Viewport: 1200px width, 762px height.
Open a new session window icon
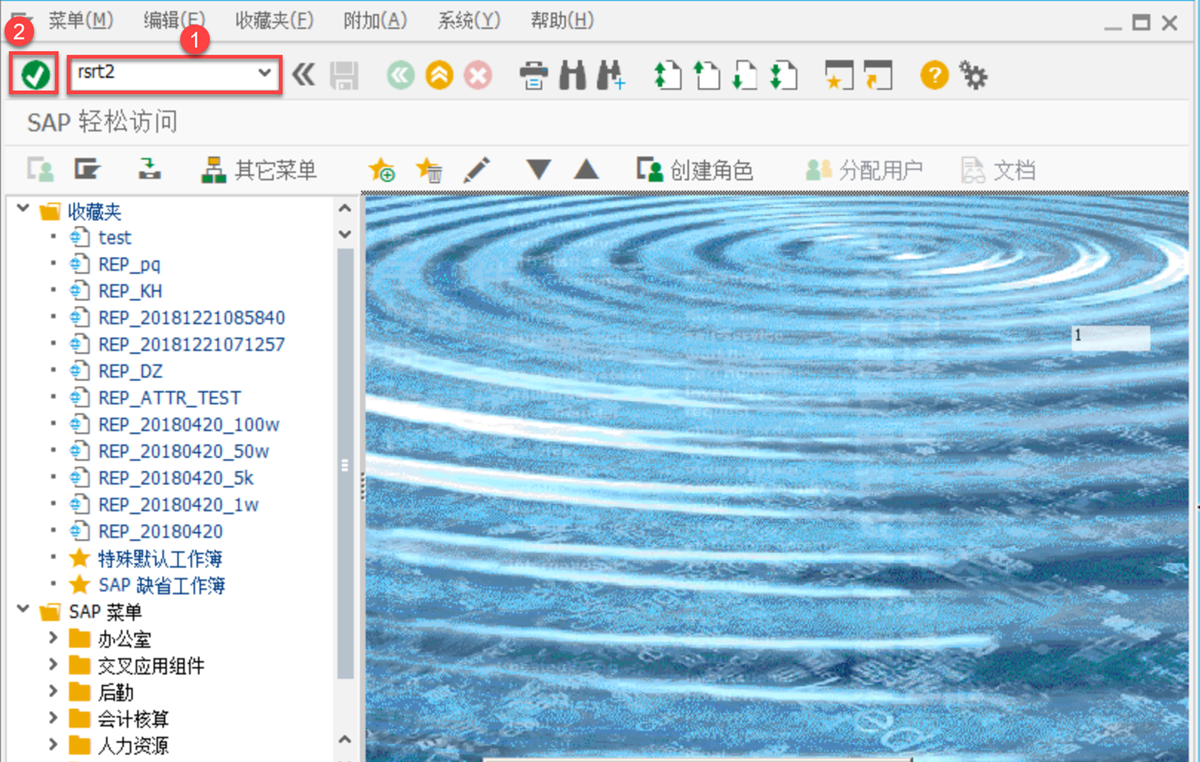point(838,76)
